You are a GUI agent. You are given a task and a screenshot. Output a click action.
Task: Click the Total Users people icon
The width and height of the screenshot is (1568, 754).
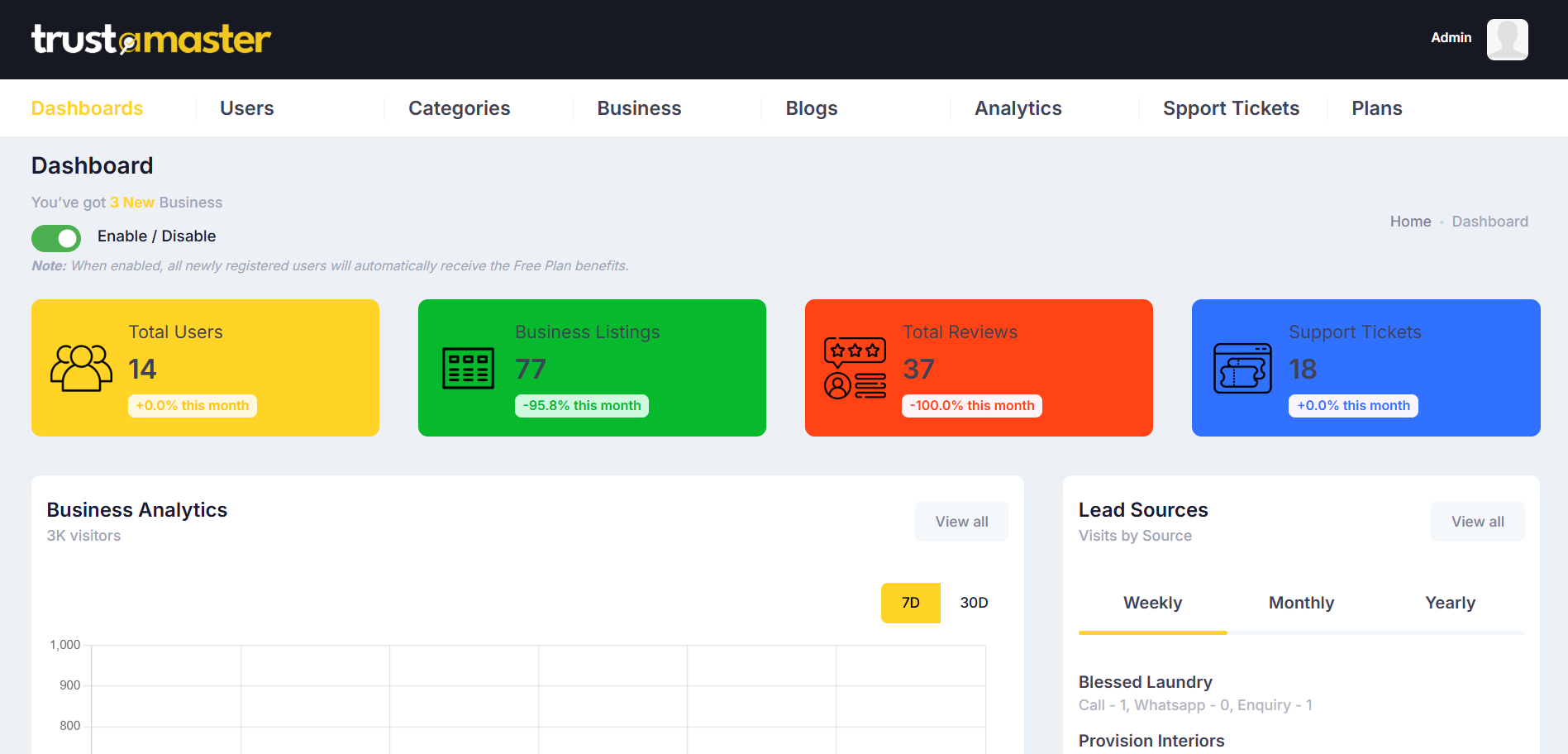point(81,368)
